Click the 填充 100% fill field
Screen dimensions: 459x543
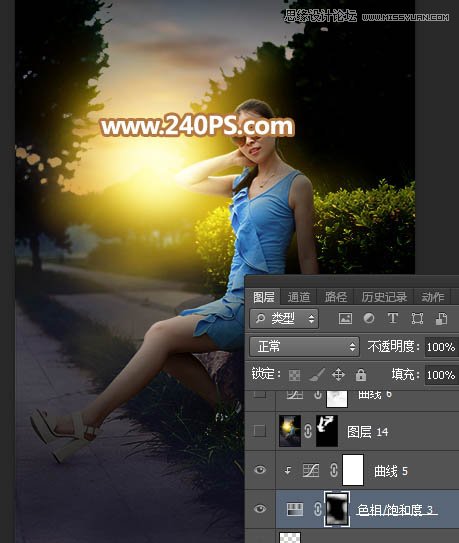point(442,375)
